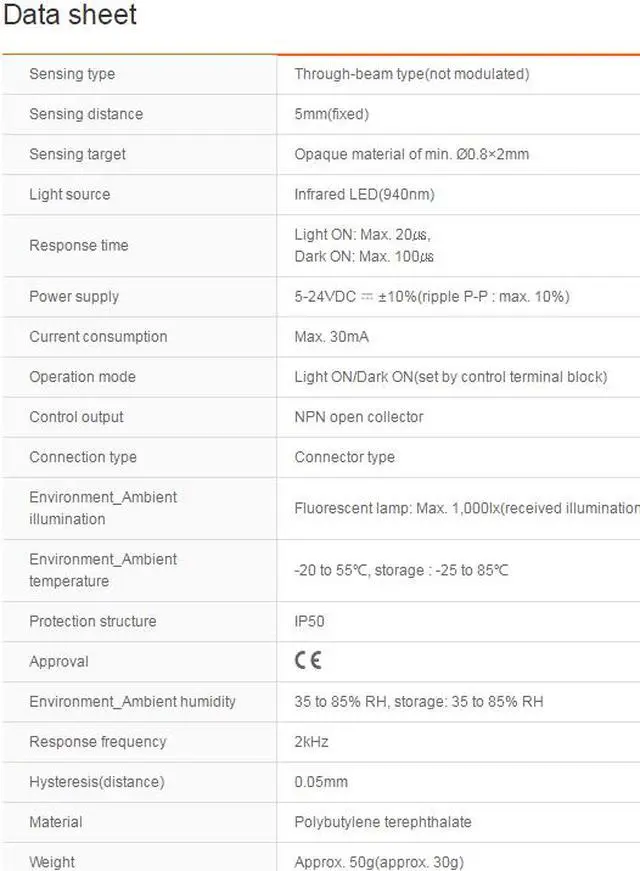Click the "Polybutylene terephthalate" material value
Viewport: 640px width, 871px height.
(383, 821)
